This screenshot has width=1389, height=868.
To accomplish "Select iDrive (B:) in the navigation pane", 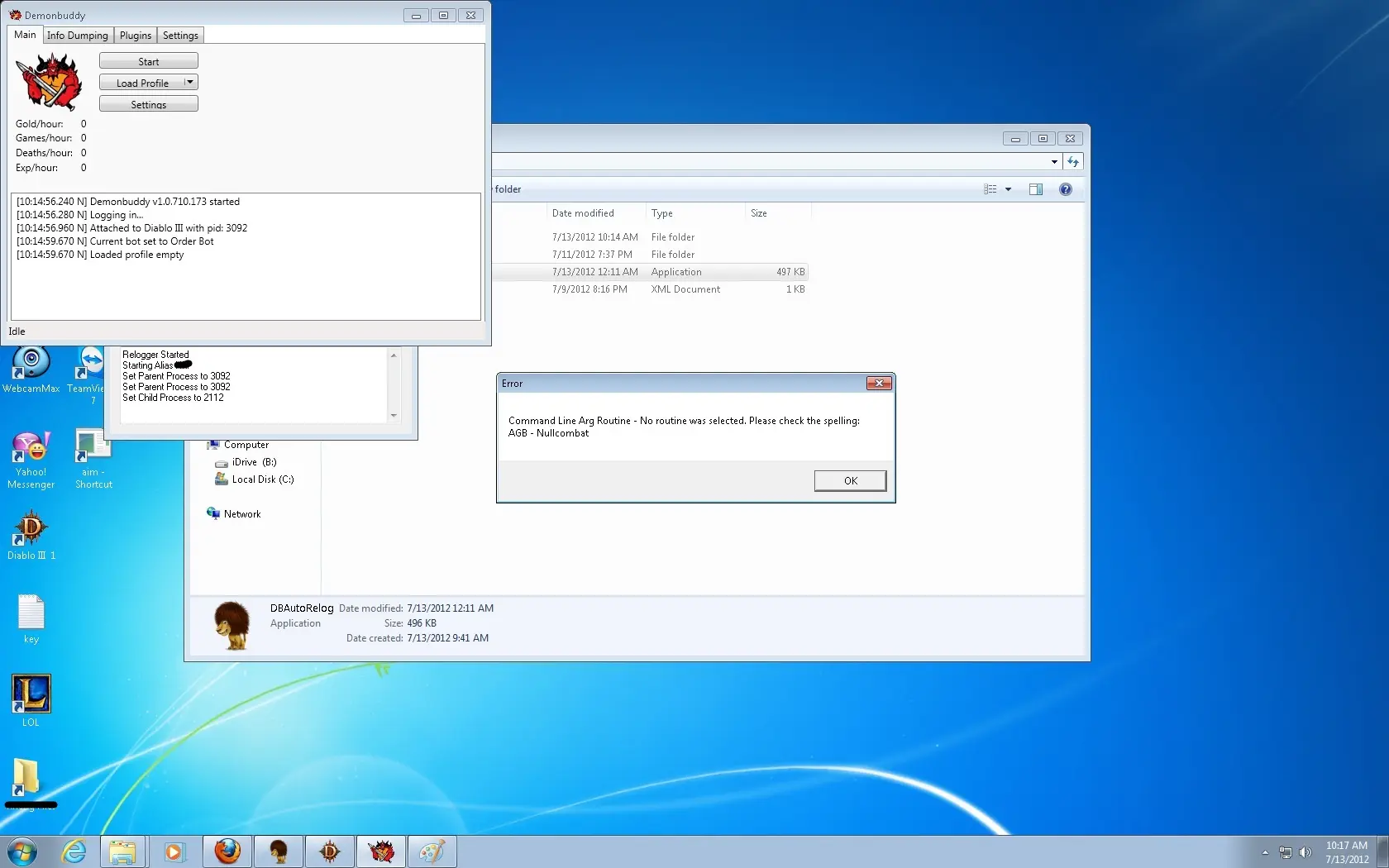I will [x=246, y=462].
